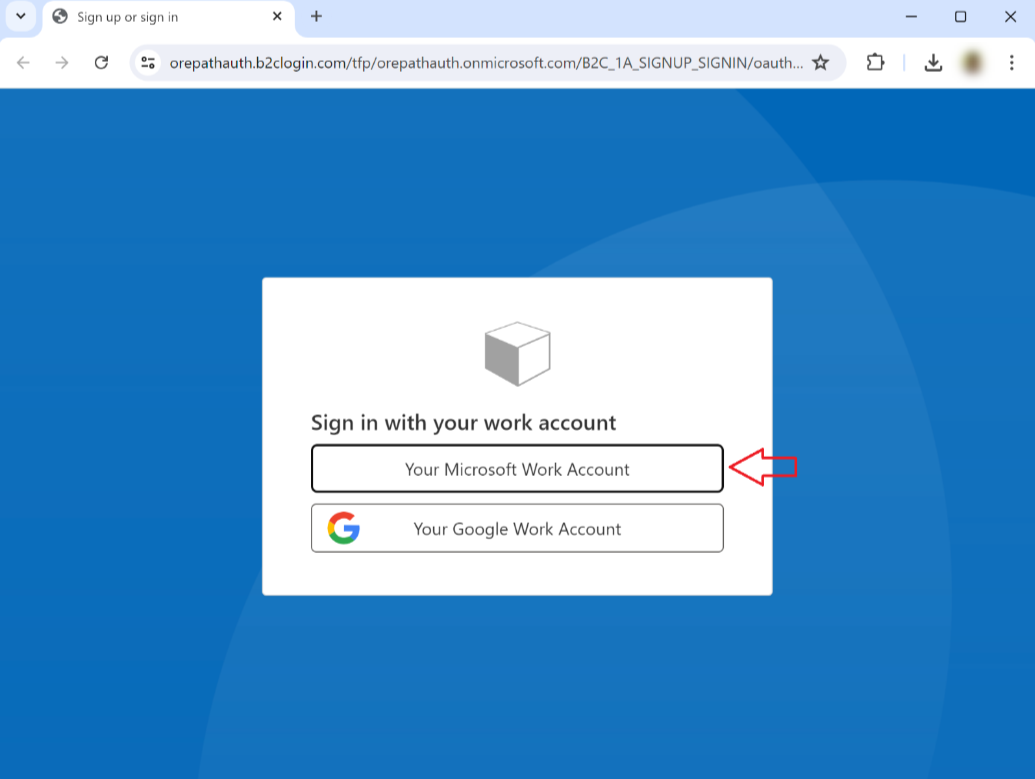Expand the tab search dropdown chevron
1035x779 pixels.
[x=21, y=17]
